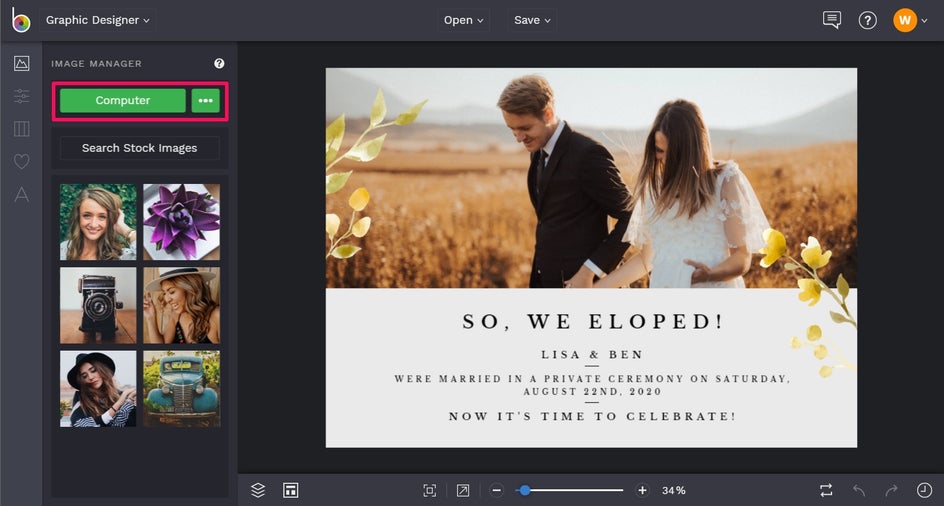Click the redo arrow icon
This screenshot has width=944, height=506.
(x=892, y=490)
